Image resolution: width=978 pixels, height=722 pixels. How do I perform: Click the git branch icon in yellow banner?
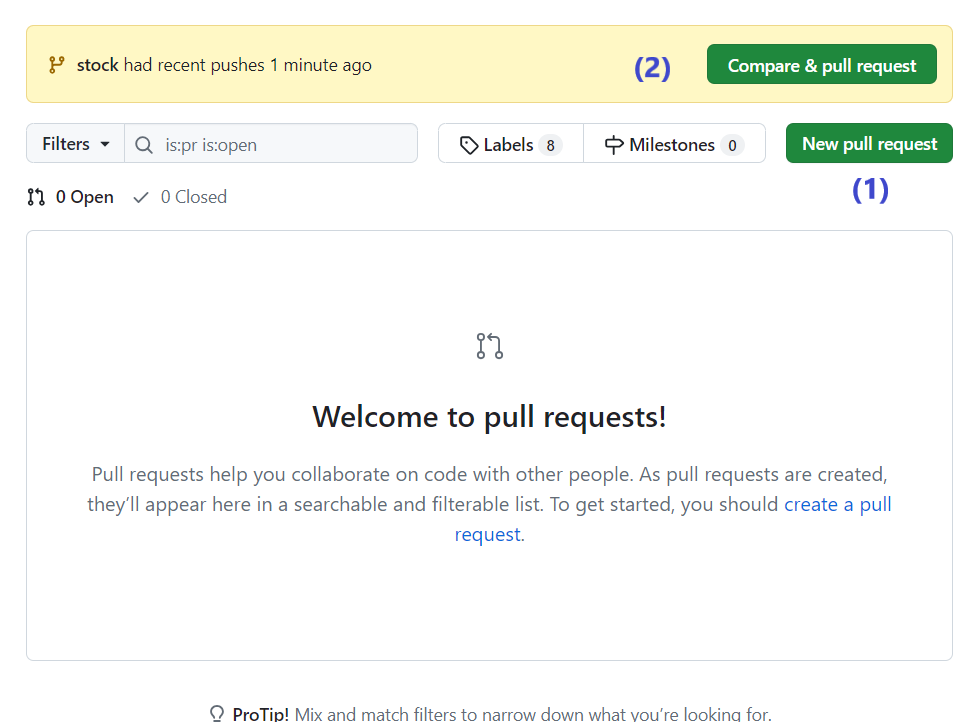tap(56, 65)
